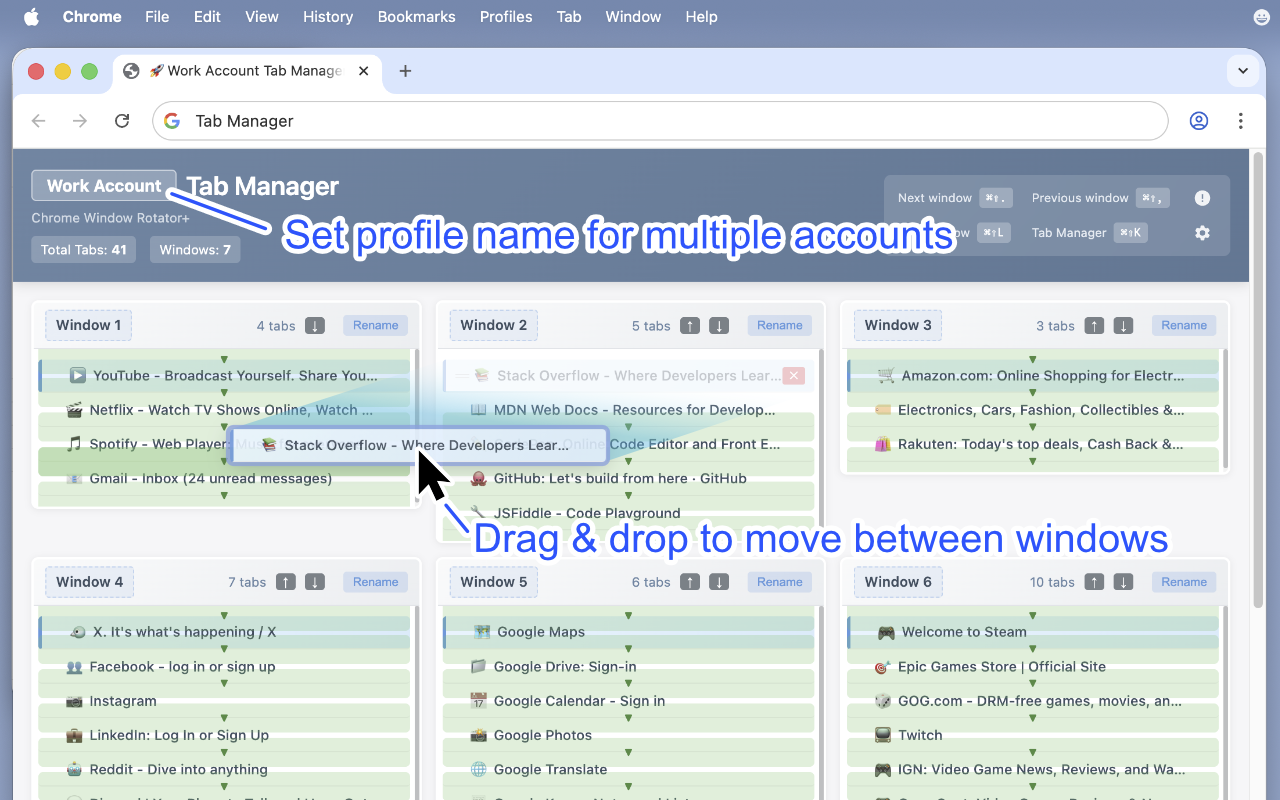Click the Window 5 name label
The height and width of the screenshot is (800, 1280).
(x=493, y=582)
